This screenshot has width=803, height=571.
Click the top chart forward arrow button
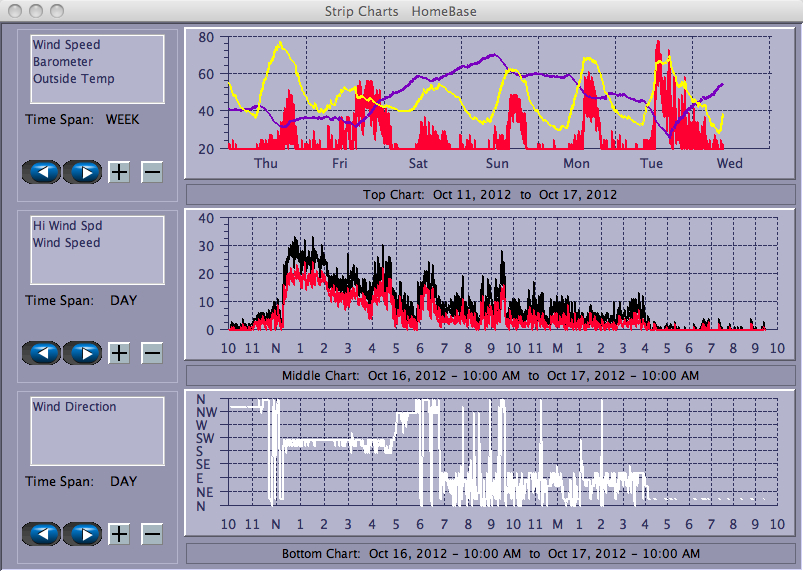[x=83, y=172]
